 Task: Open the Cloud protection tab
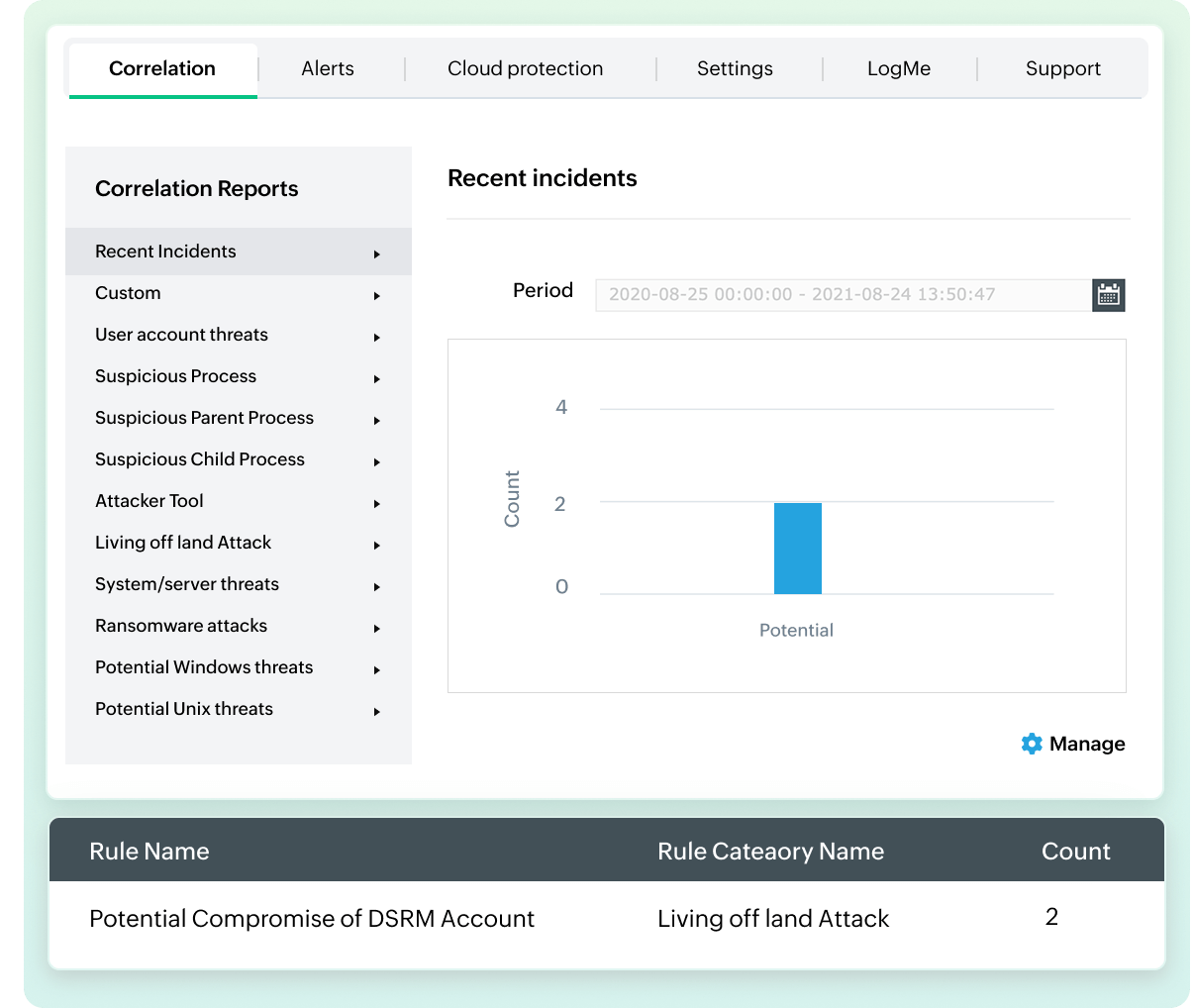click(525, 68)
